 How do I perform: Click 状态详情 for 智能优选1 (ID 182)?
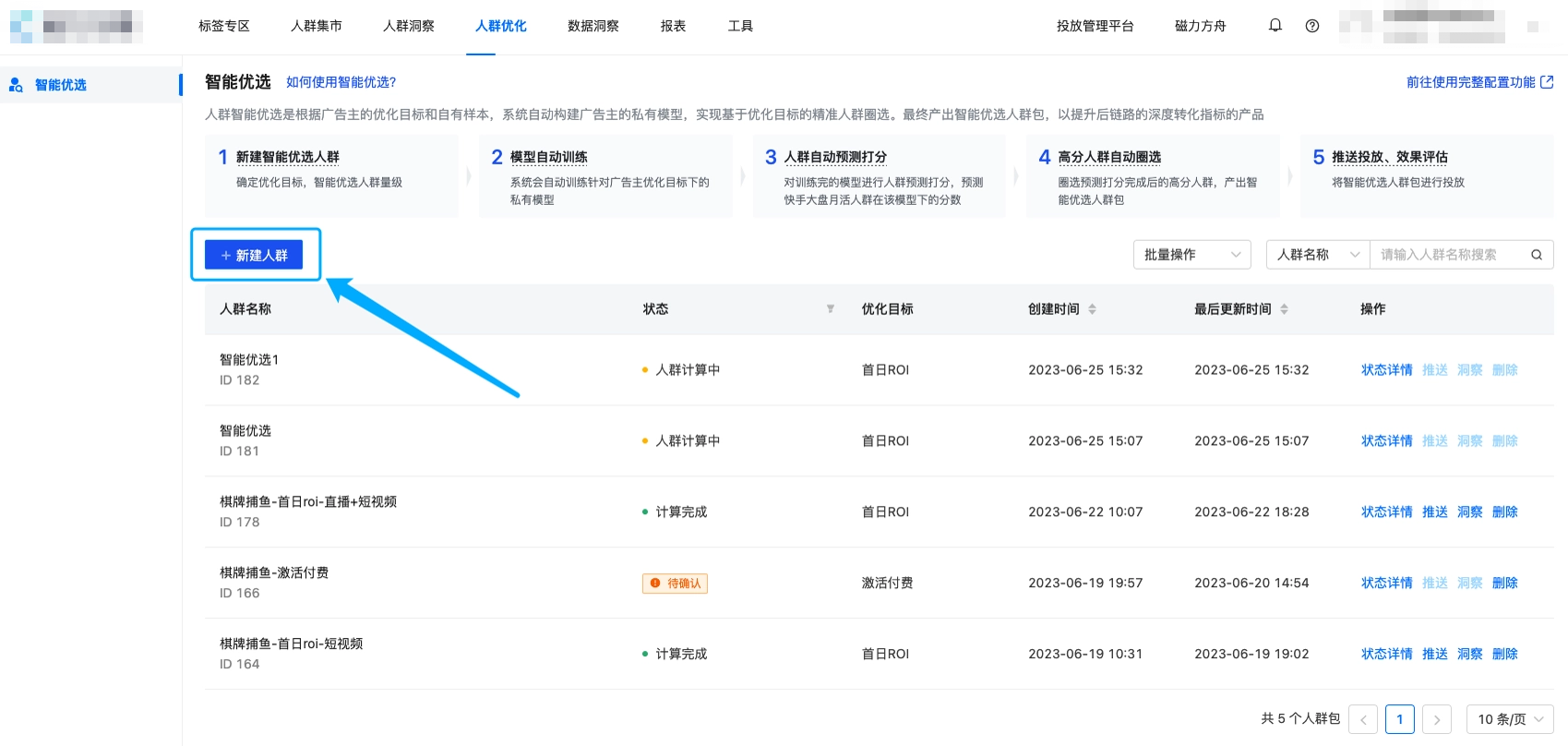tap(1387, 370)
